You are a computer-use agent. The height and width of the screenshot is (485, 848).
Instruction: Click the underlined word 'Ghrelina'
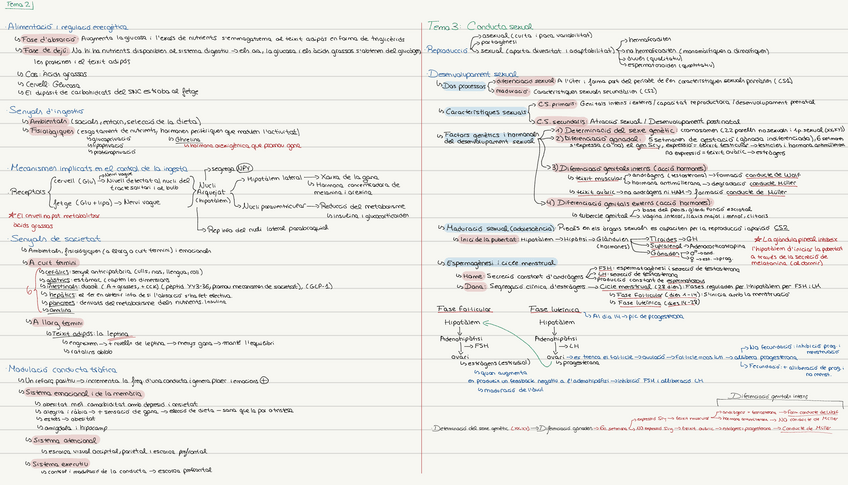tap(188, 139)
